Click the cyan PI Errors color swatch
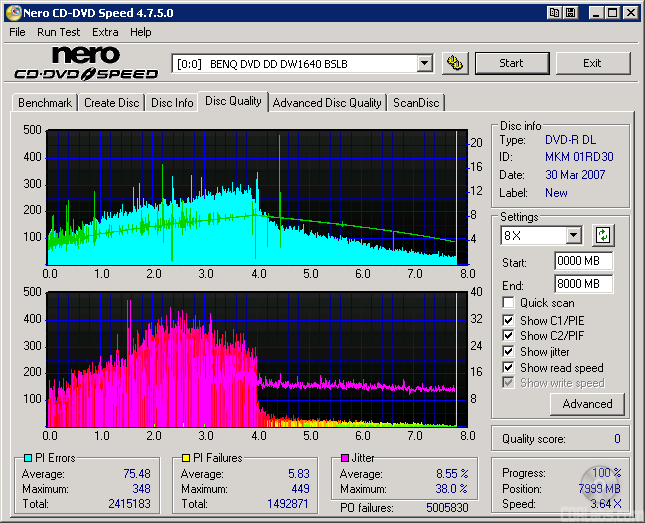This screenshot has width=645, height=523. 27,458
